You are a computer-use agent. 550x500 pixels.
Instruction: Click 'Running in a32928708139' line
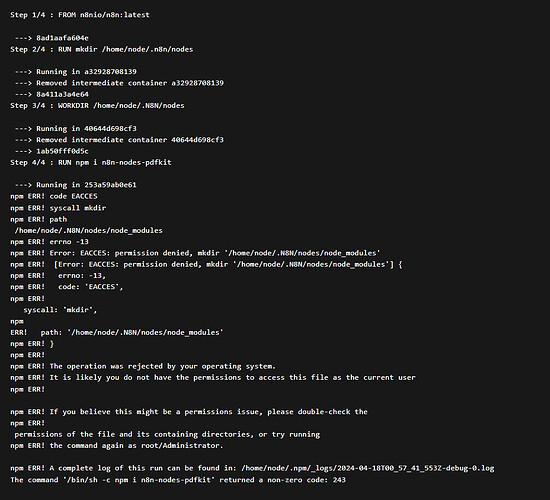(x=76, y=72)
